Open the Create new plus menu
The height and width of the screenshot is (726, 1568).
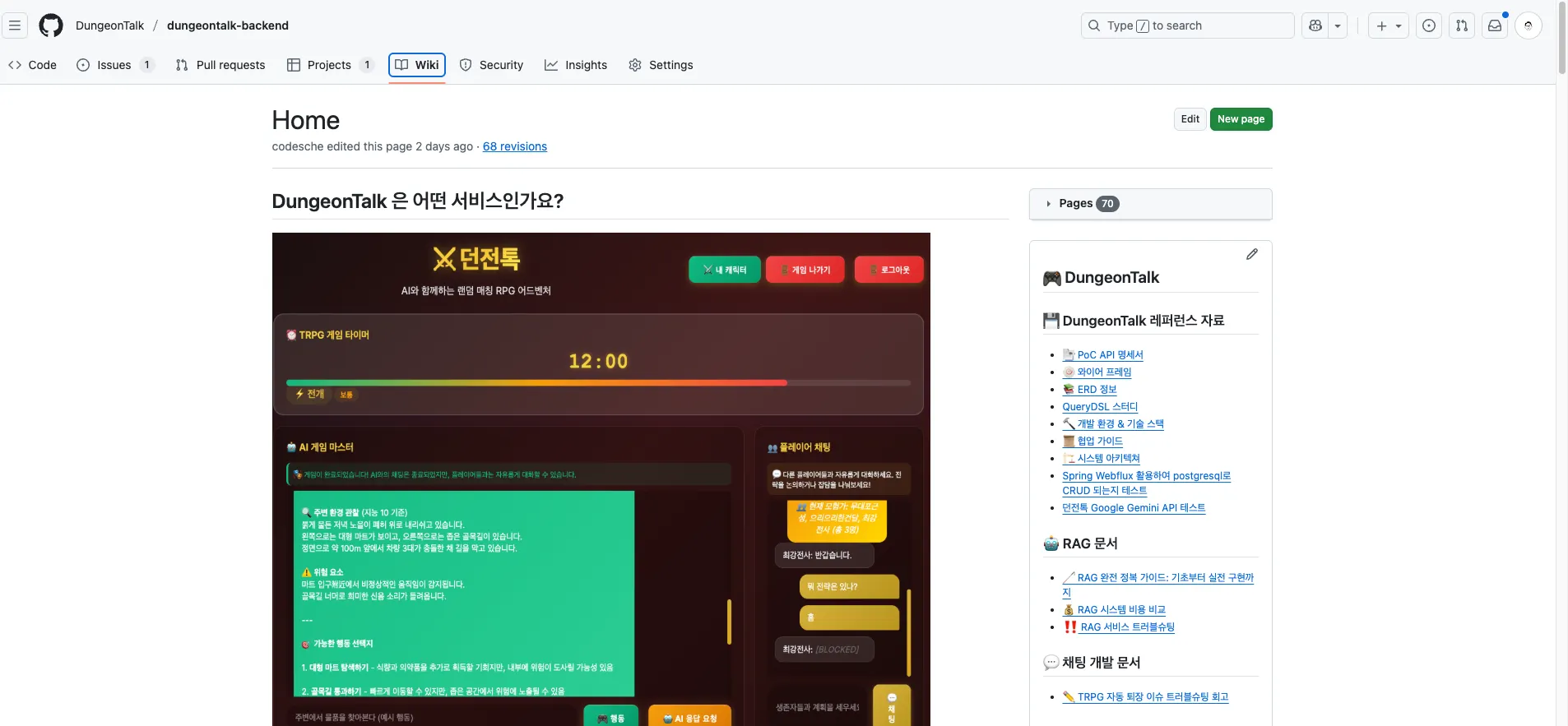(1389, 25)
